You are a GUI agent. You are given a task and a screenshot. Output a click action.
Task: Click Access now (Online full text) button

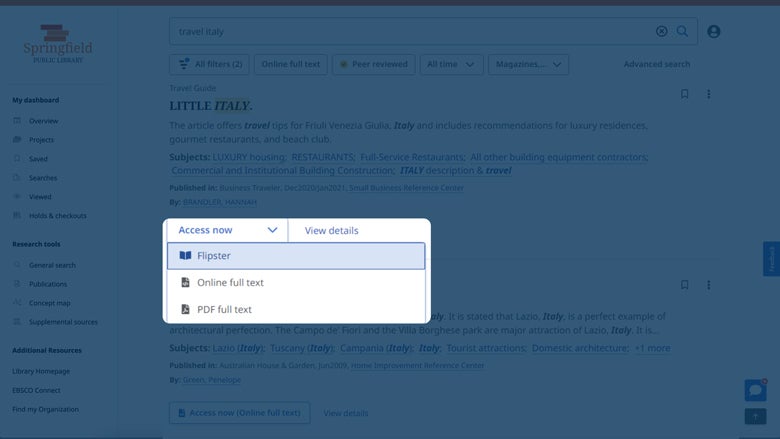click(240, 413)
